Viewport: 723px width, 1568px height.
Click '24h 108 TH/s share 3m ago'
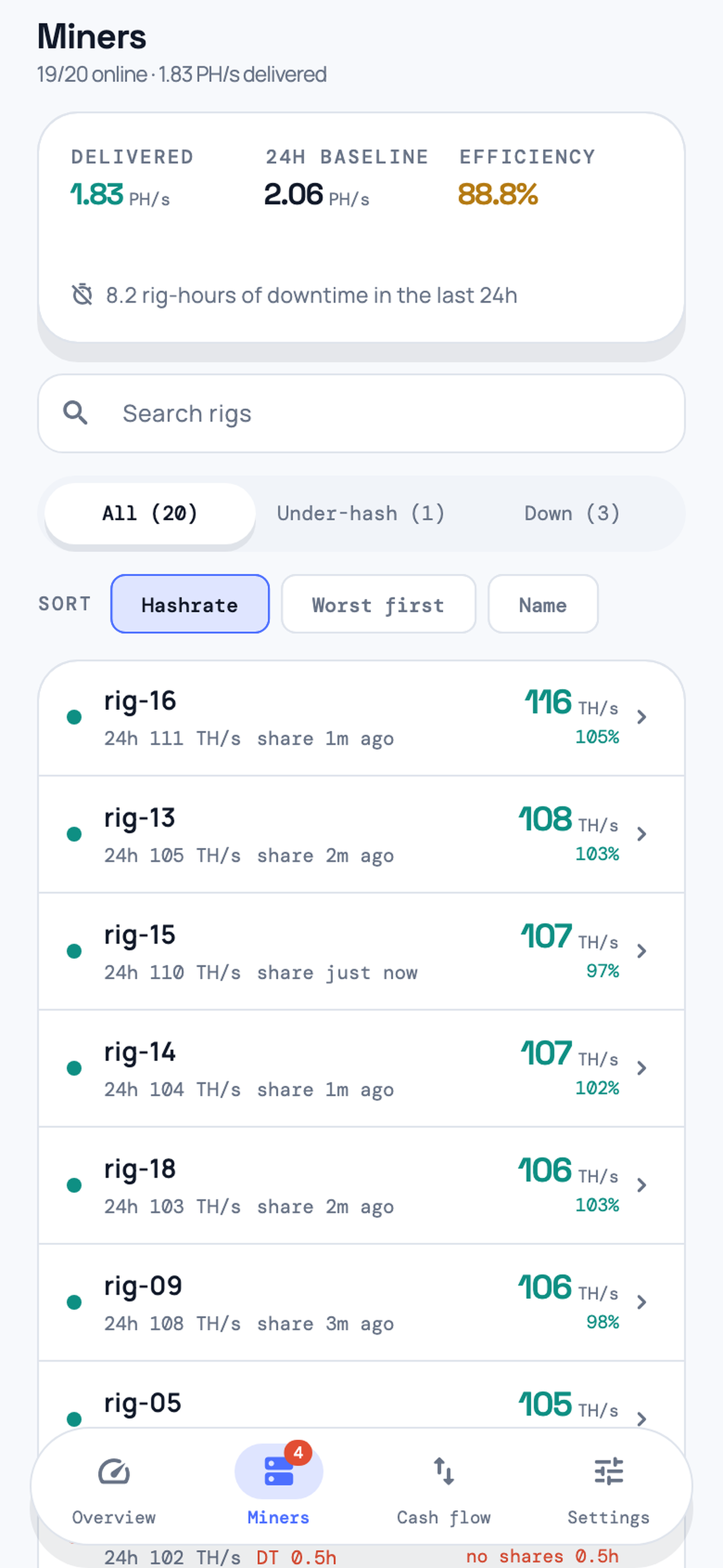click(249, 1323)
